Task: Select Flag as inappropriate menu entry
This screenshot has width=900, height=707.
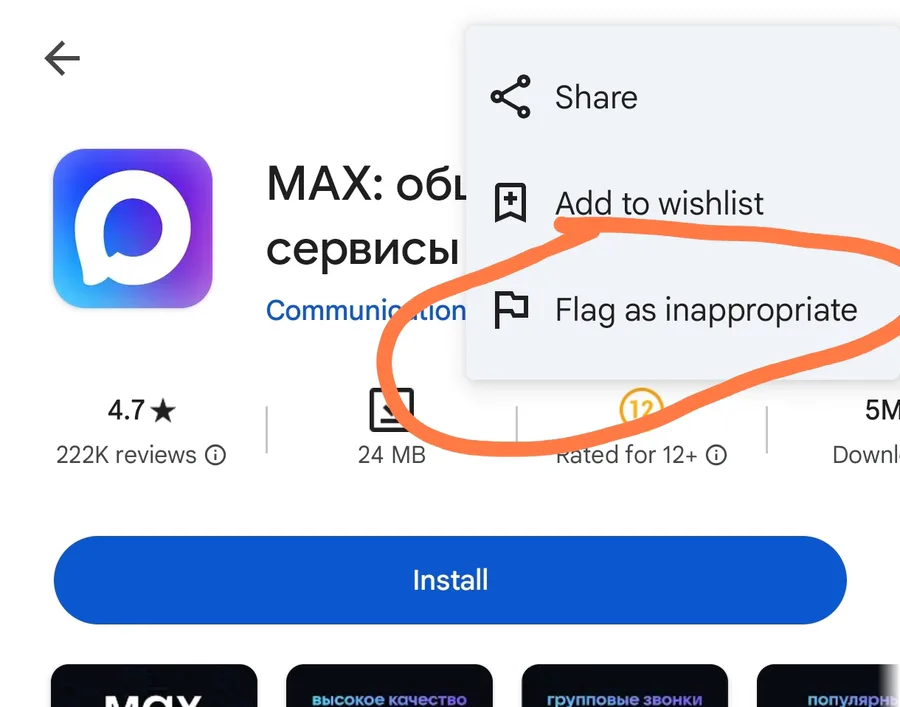Action: pyautogui.click(x=682, y=310)
